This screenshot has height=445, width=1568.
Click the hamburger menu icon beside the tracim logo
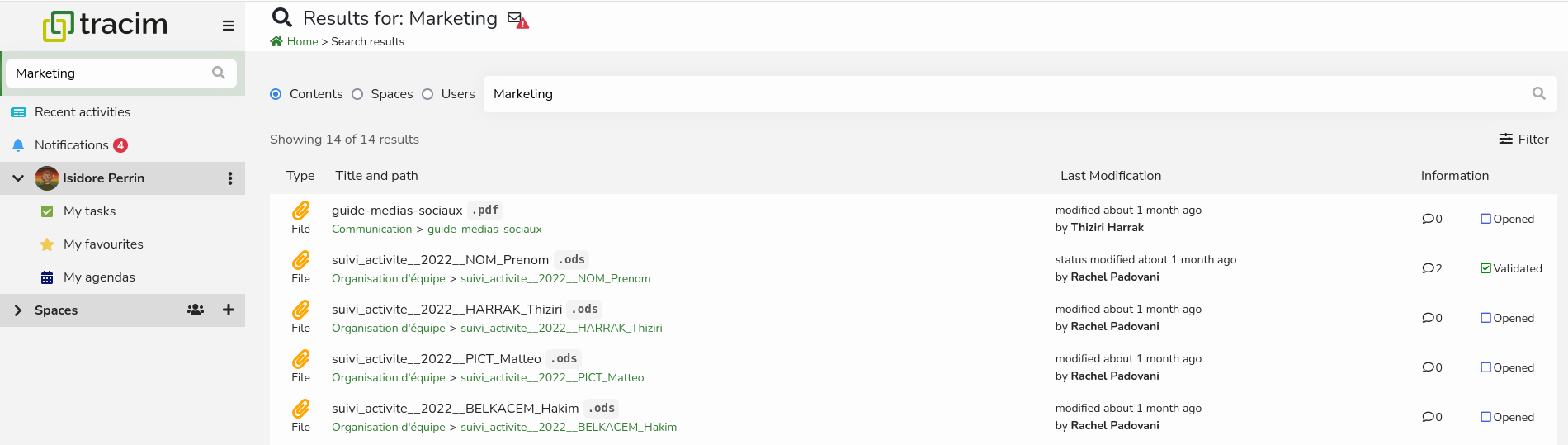(x=229, y=26)
